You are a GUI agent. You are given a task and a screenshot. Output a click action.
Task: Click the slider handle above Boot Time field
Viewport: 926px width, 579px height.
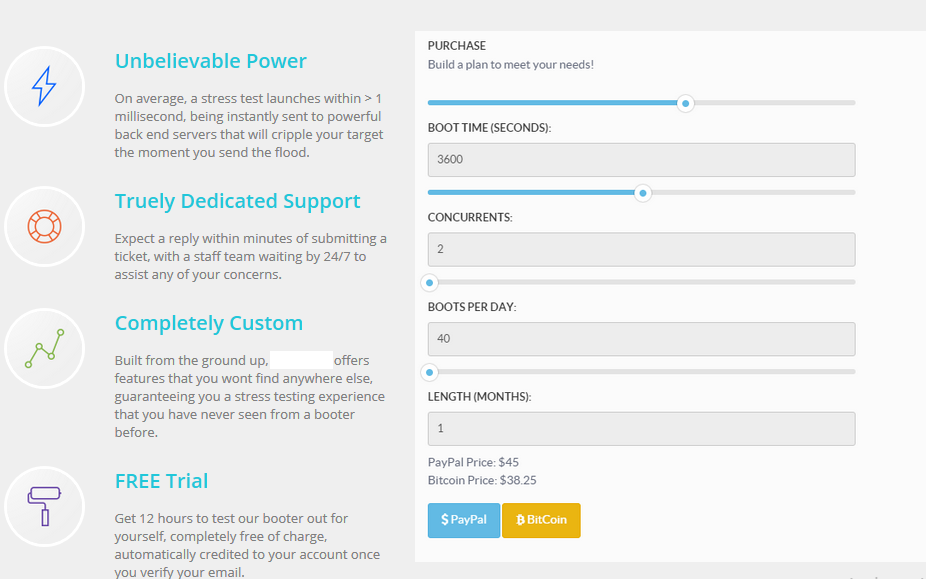(x=685, y=103)
